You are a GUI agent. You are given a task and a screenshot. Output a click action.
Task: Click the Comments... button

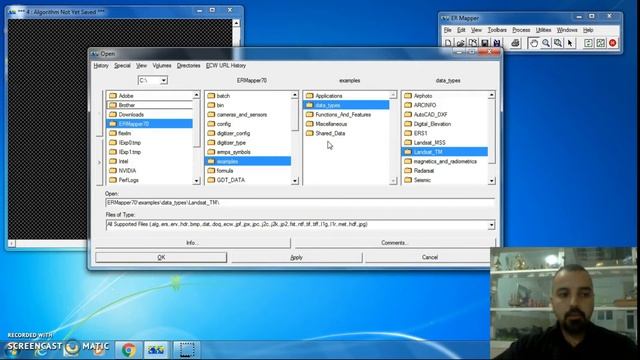tap(394, 242)
